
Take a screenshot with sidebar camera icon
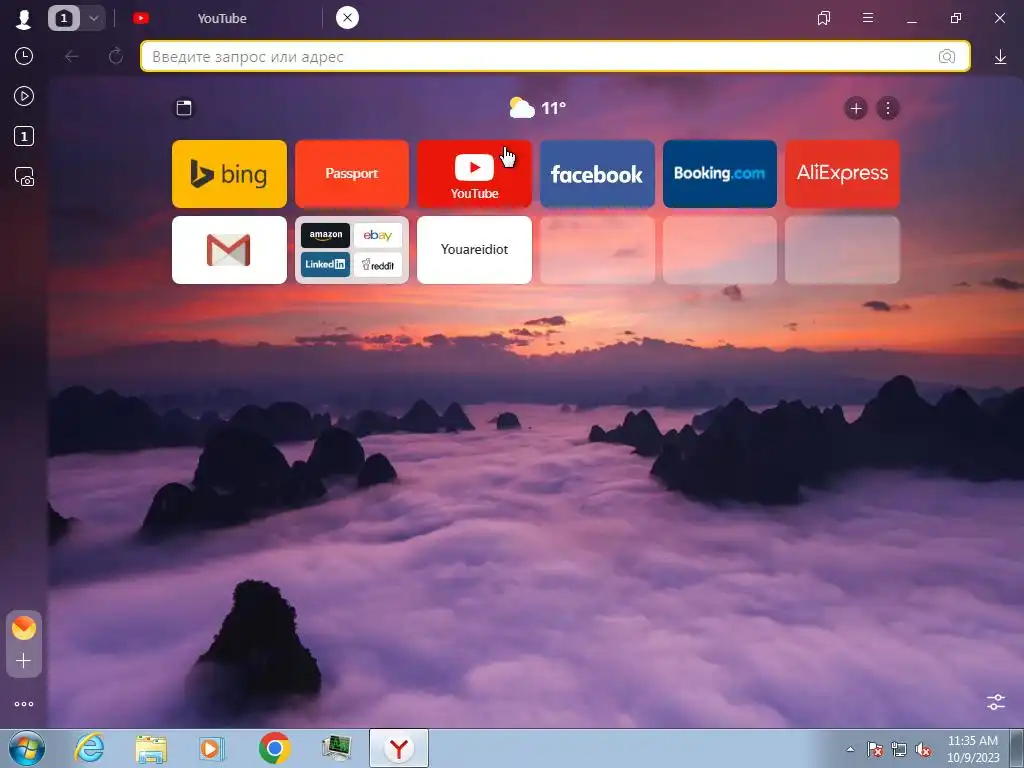pyautogui.click(x=24, y=177)
